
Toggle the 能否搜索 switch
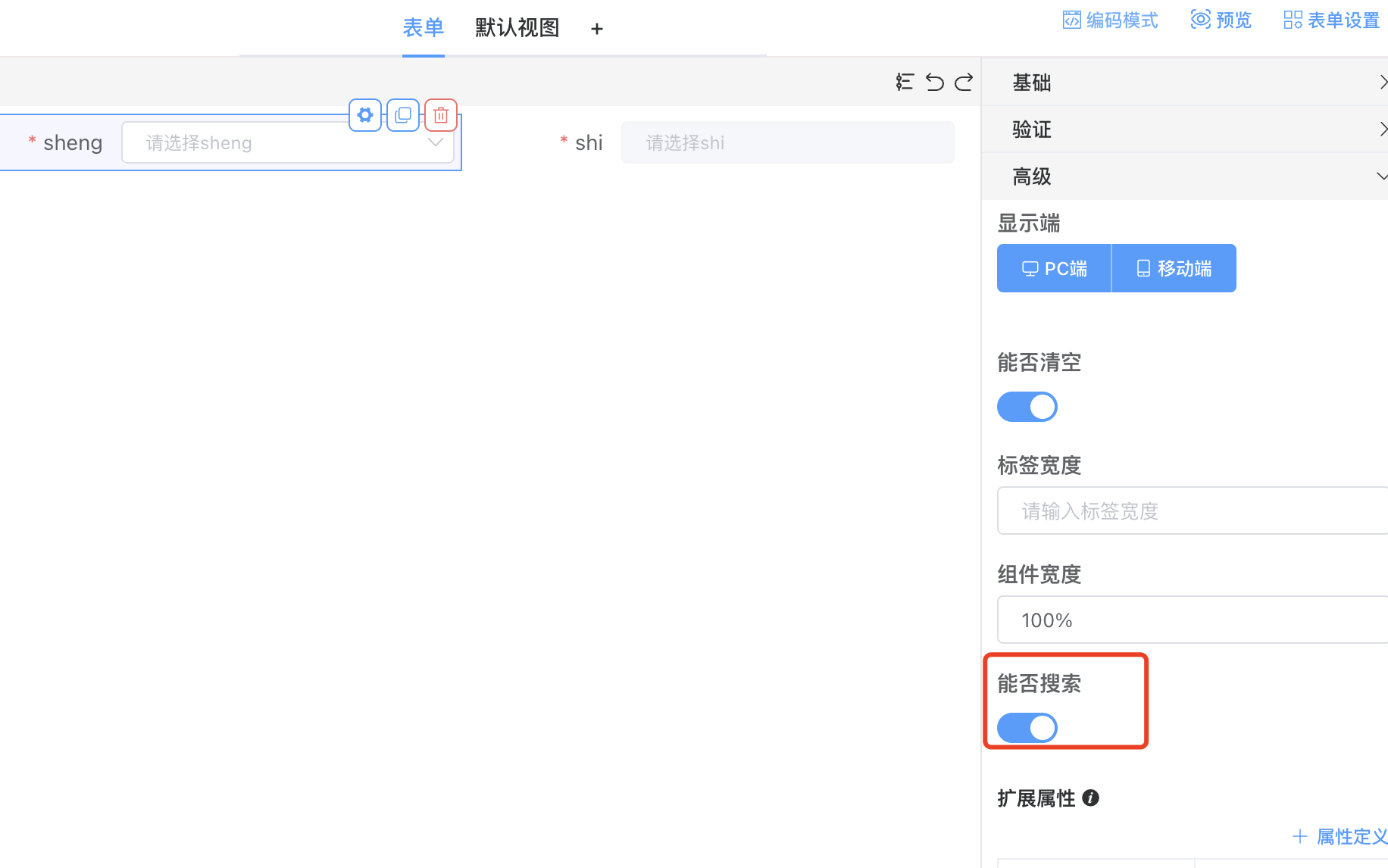(x=1027, y=728)
